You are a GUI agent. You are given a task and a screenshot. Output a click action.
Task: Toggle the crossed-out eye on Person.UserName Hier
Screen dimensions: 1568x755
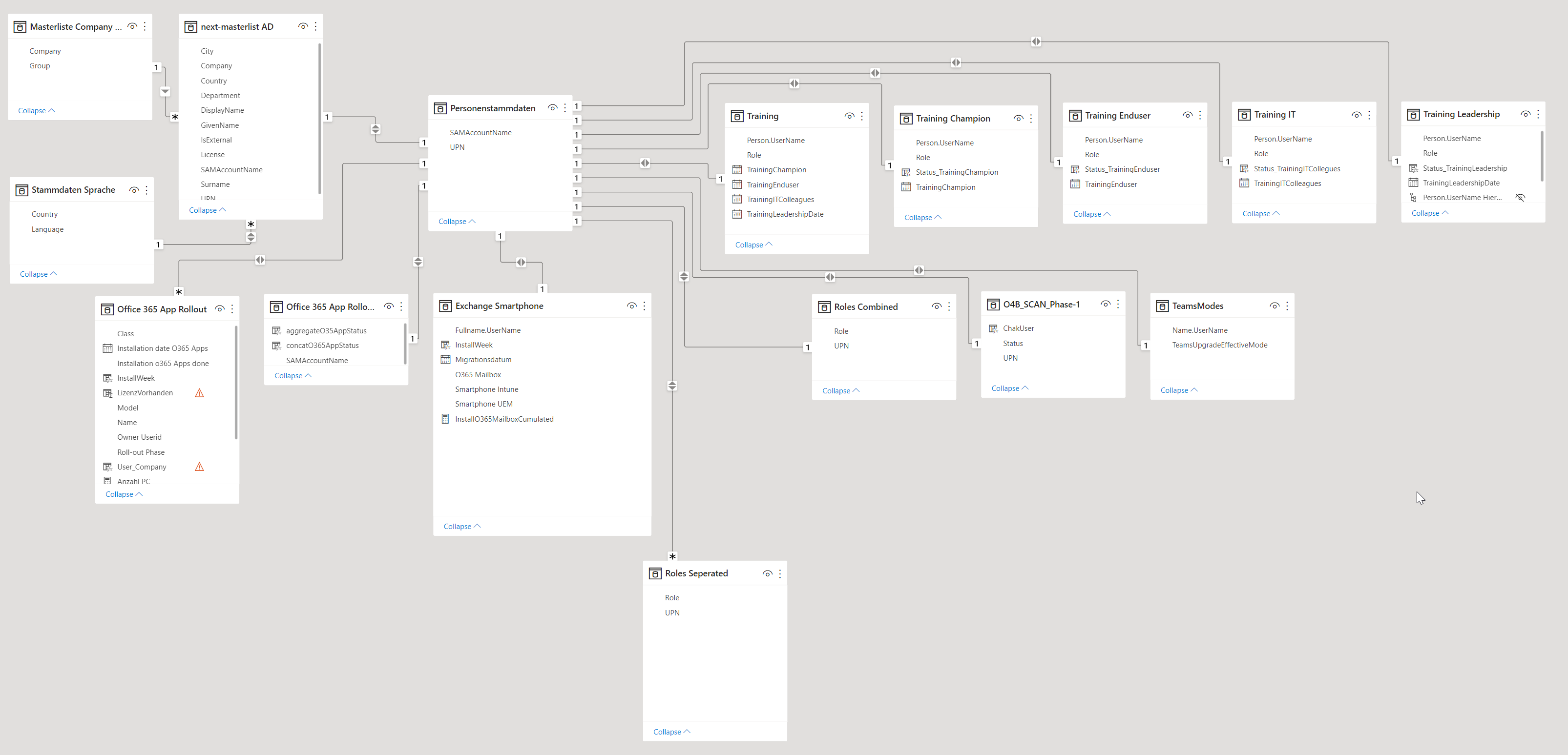[1521, 197]
